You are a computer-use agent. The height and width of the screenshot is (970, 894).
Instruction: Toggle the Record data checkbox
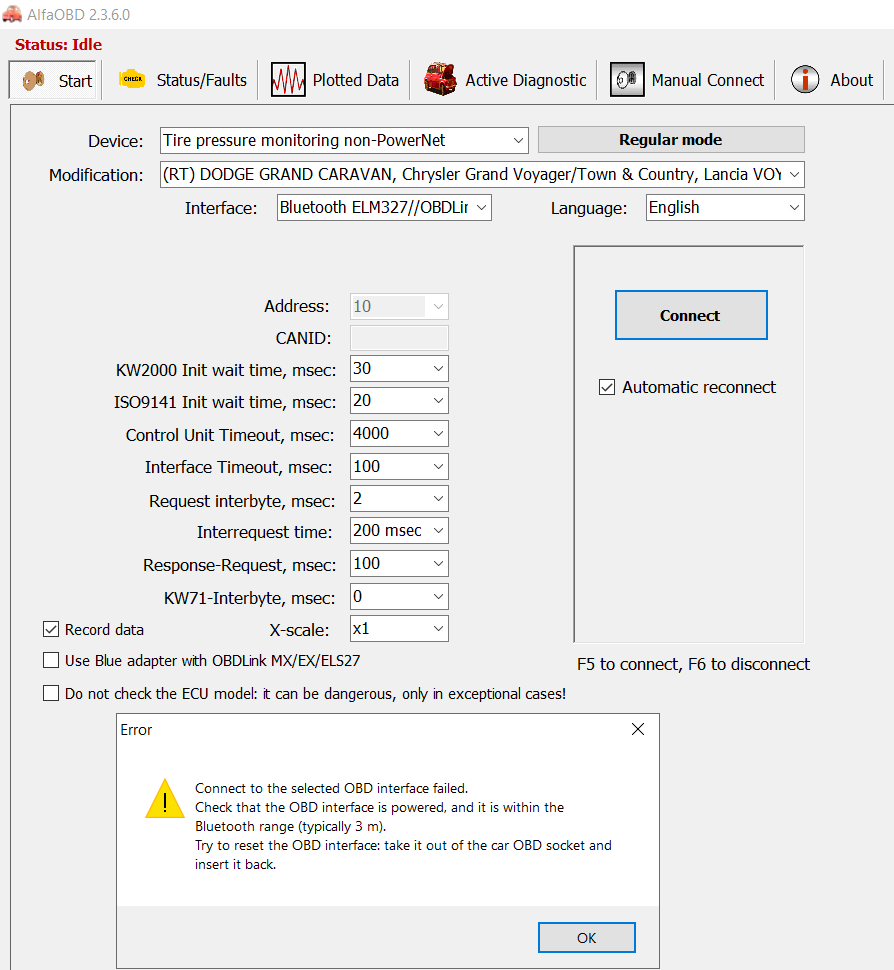point(51,630)
